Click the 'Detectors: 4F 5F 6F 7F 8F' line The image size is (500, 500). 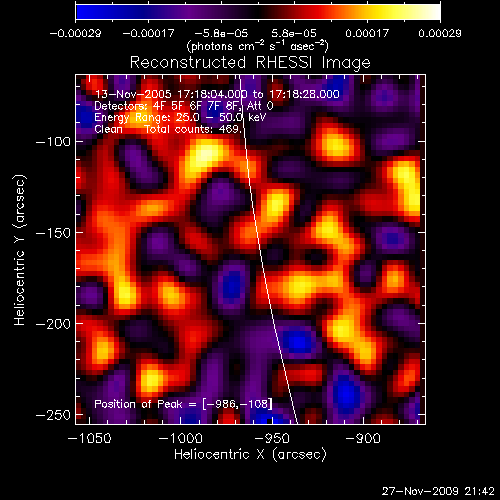169,106
